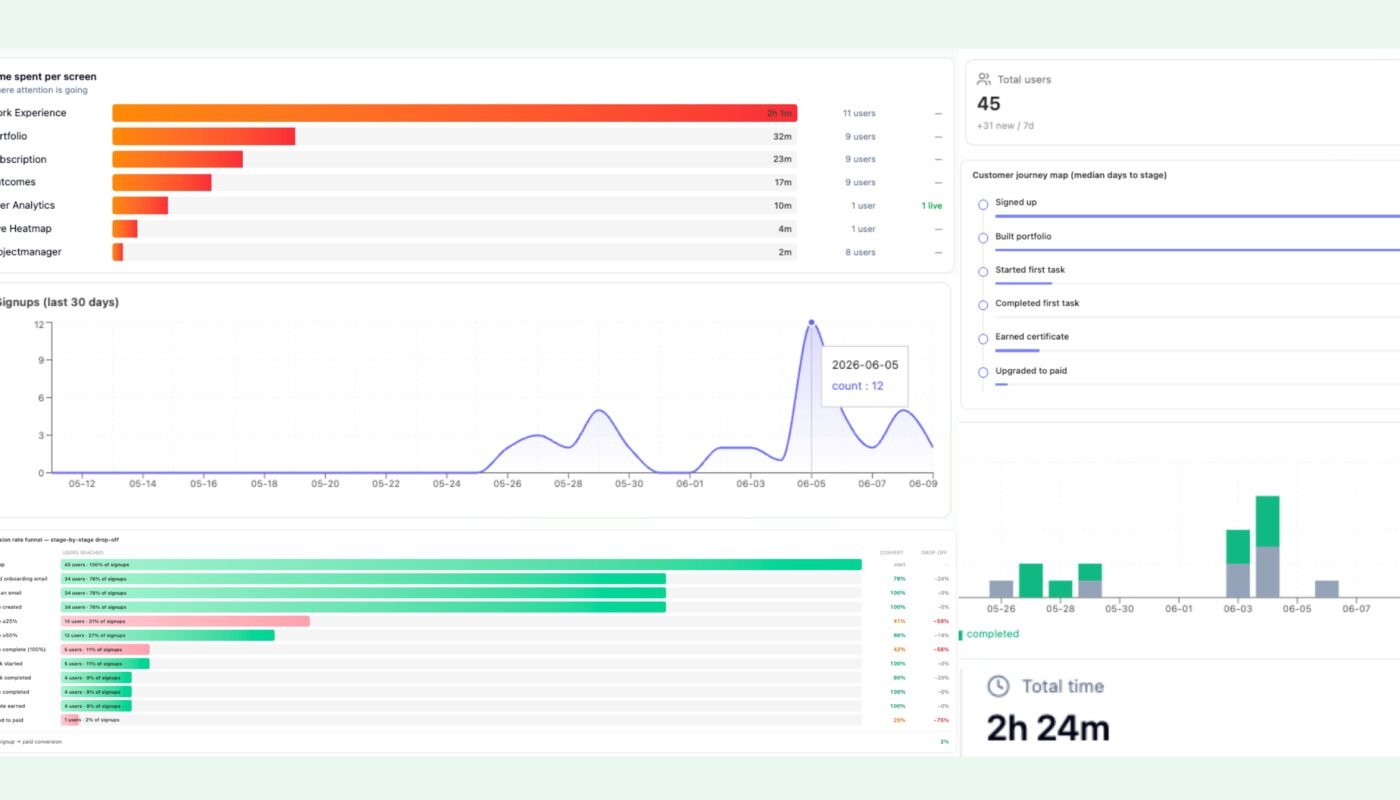
Task: Click the gray bar above 05-26 in bar chart
Action: click(1001, 589)
